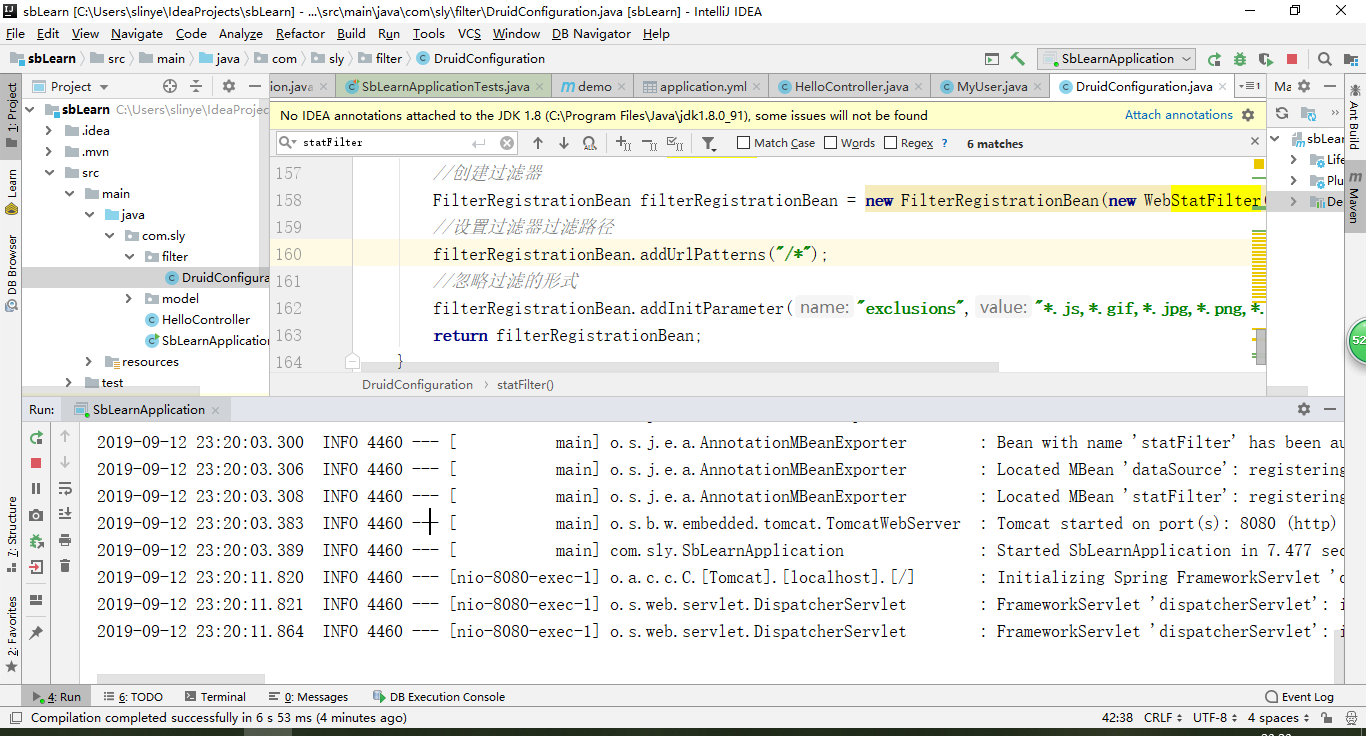Open Search Everywhere magnifier icon

coord(1325,59)
